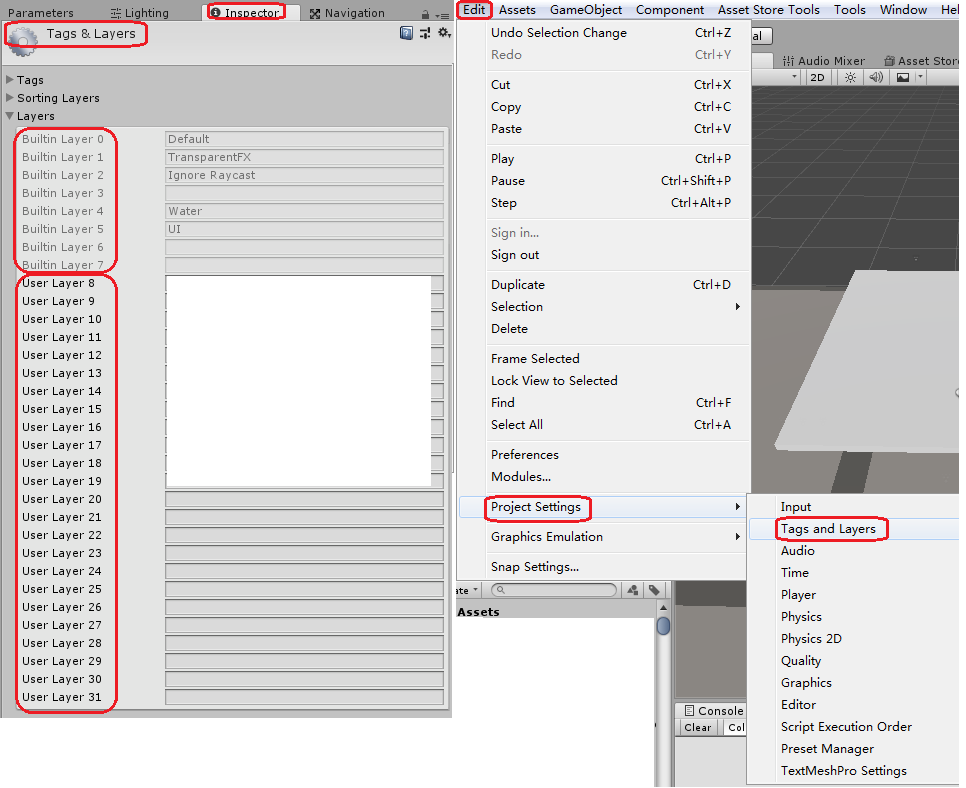
Task: Toggle 2D scene view mode
Action: click(817, 78)
